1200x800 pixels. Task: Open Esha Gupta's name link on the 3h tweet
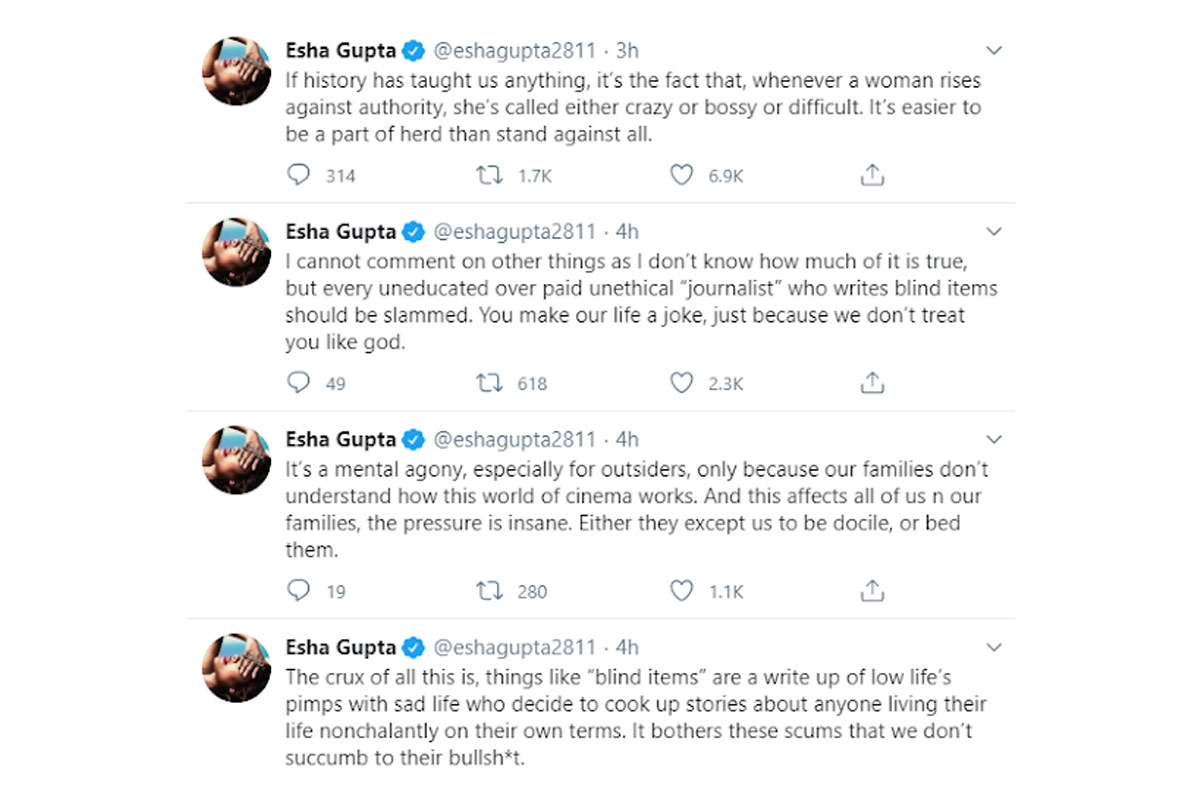[341, 50]
